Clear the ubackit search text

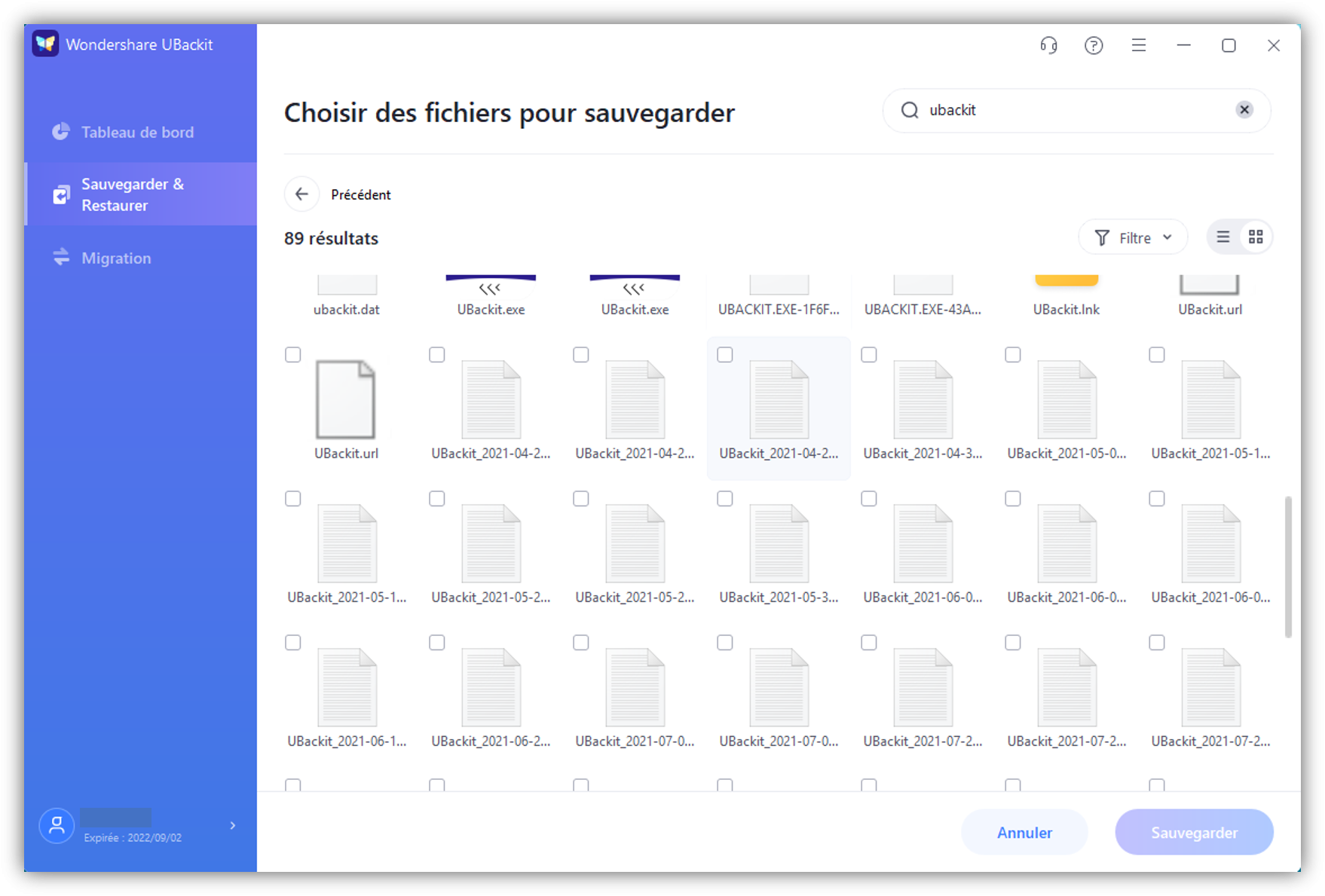pyautogui.click(x=1244, y=110)
